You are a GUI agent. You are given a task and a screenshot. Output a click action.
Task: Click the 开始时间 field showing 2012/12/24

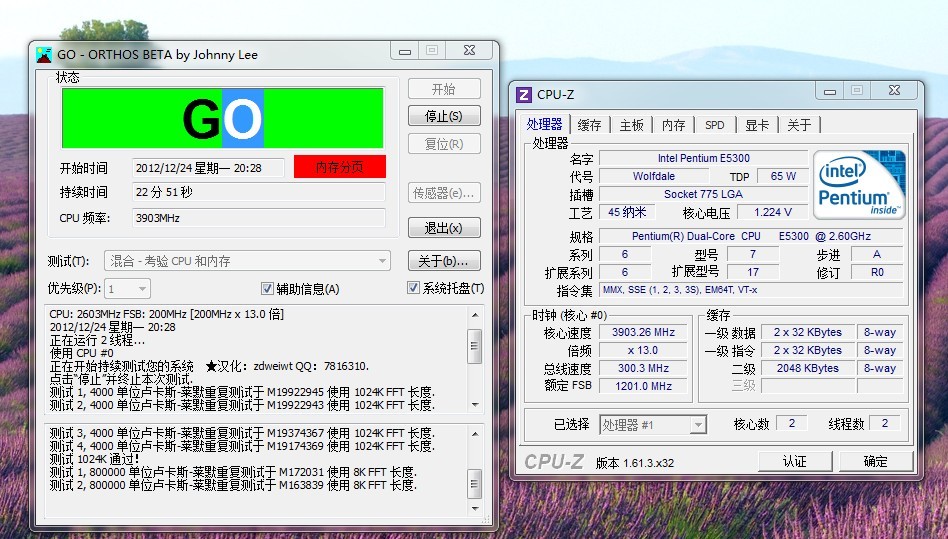click(209, 168)
